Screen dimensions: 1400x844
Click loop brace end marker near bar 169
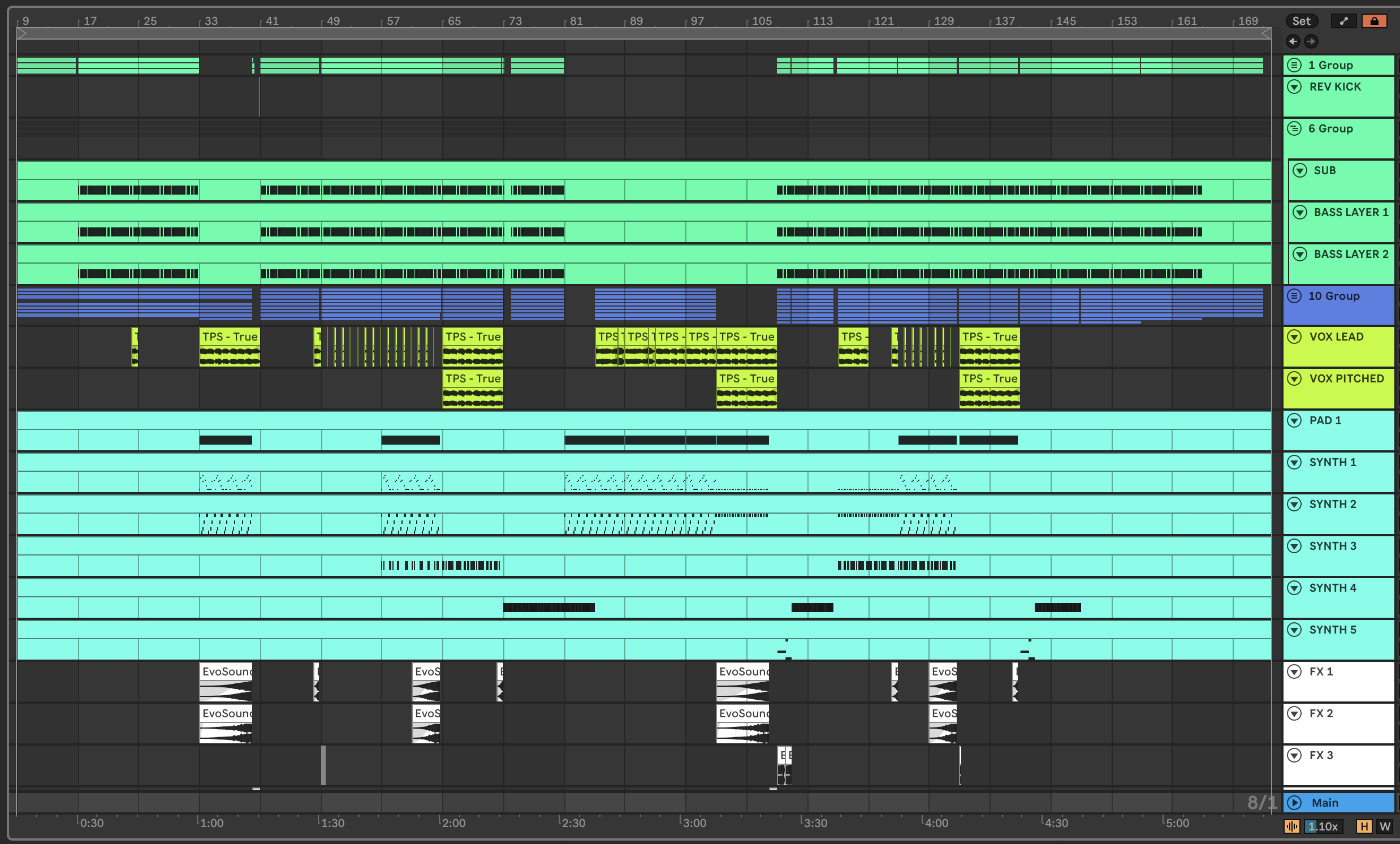[x=1266, y=33]
